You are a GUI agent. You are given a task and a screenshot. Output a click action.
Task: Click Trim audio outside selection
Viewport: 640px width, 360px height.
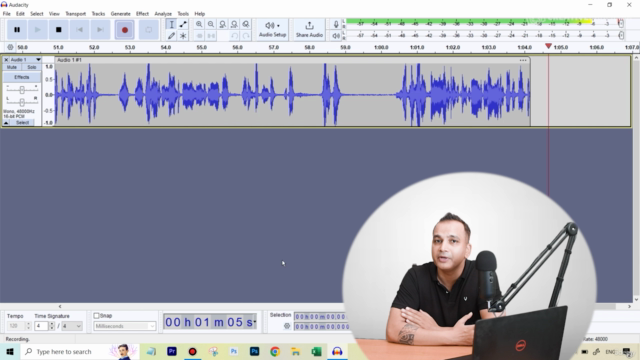(x=199, y=36)
